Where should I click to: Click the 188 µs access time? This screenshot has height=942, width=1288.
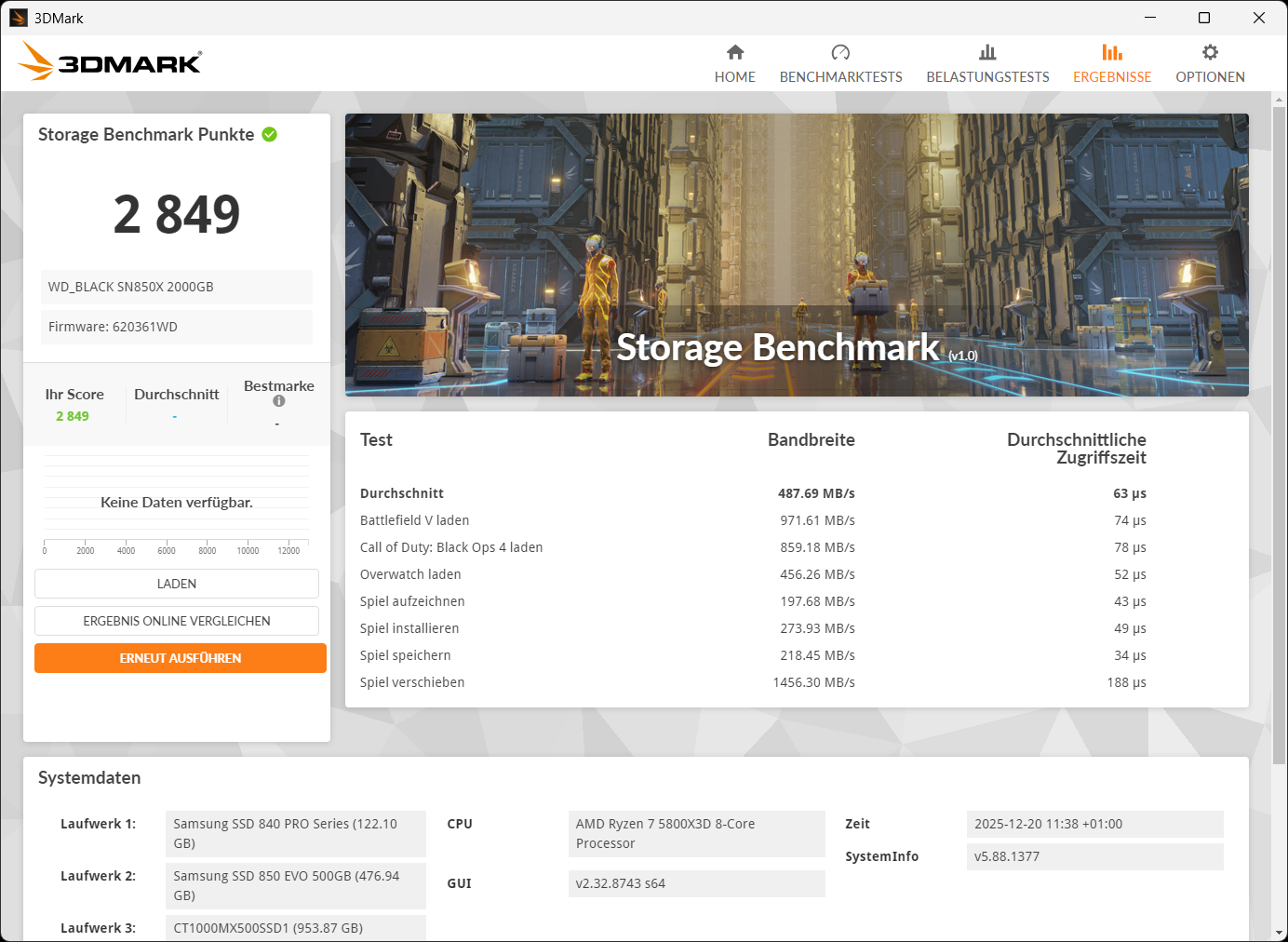(1126, 682)
